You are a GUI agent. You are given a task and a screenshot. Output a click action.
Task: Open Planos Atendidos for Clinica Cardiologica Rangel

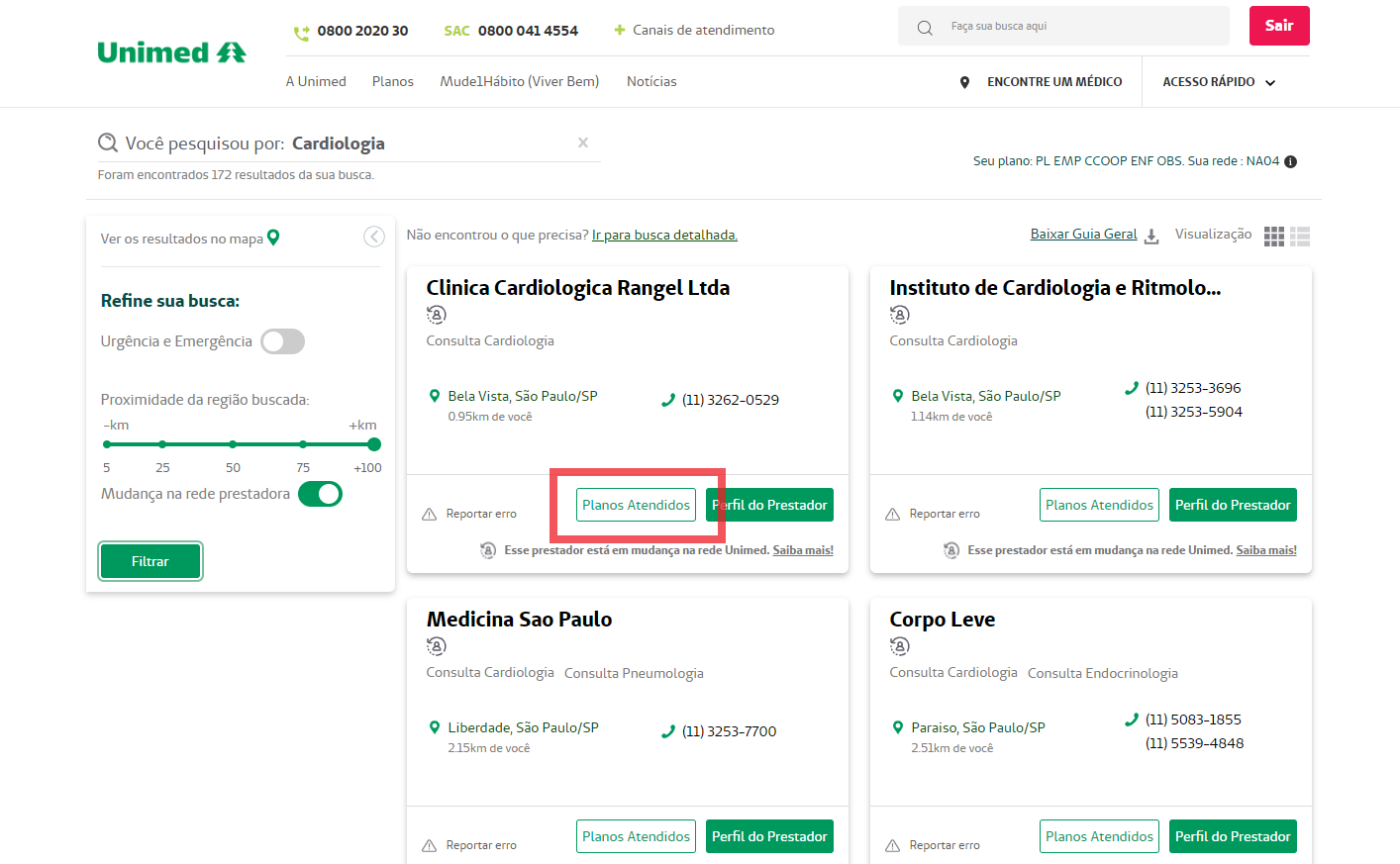(637, 505)
